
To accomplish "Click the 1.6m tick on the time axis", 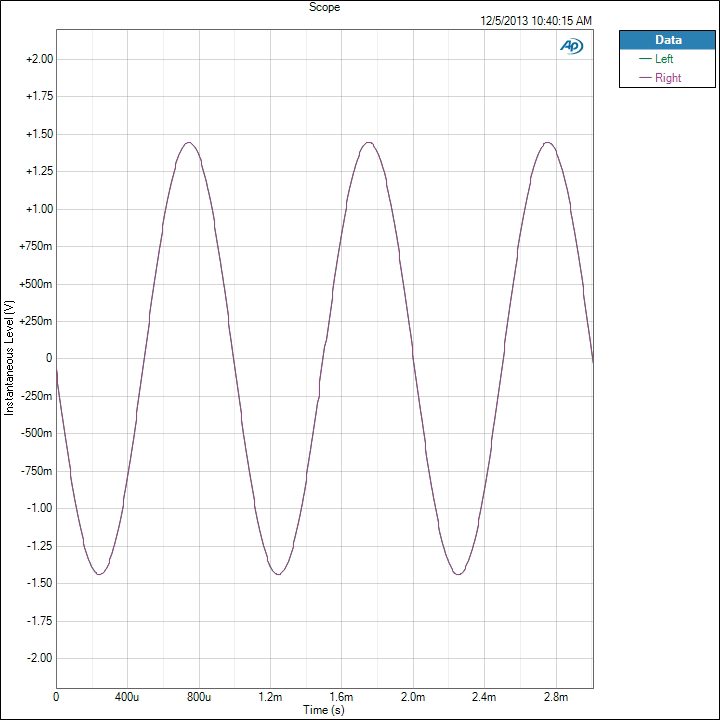I will [x=341, y=696].
